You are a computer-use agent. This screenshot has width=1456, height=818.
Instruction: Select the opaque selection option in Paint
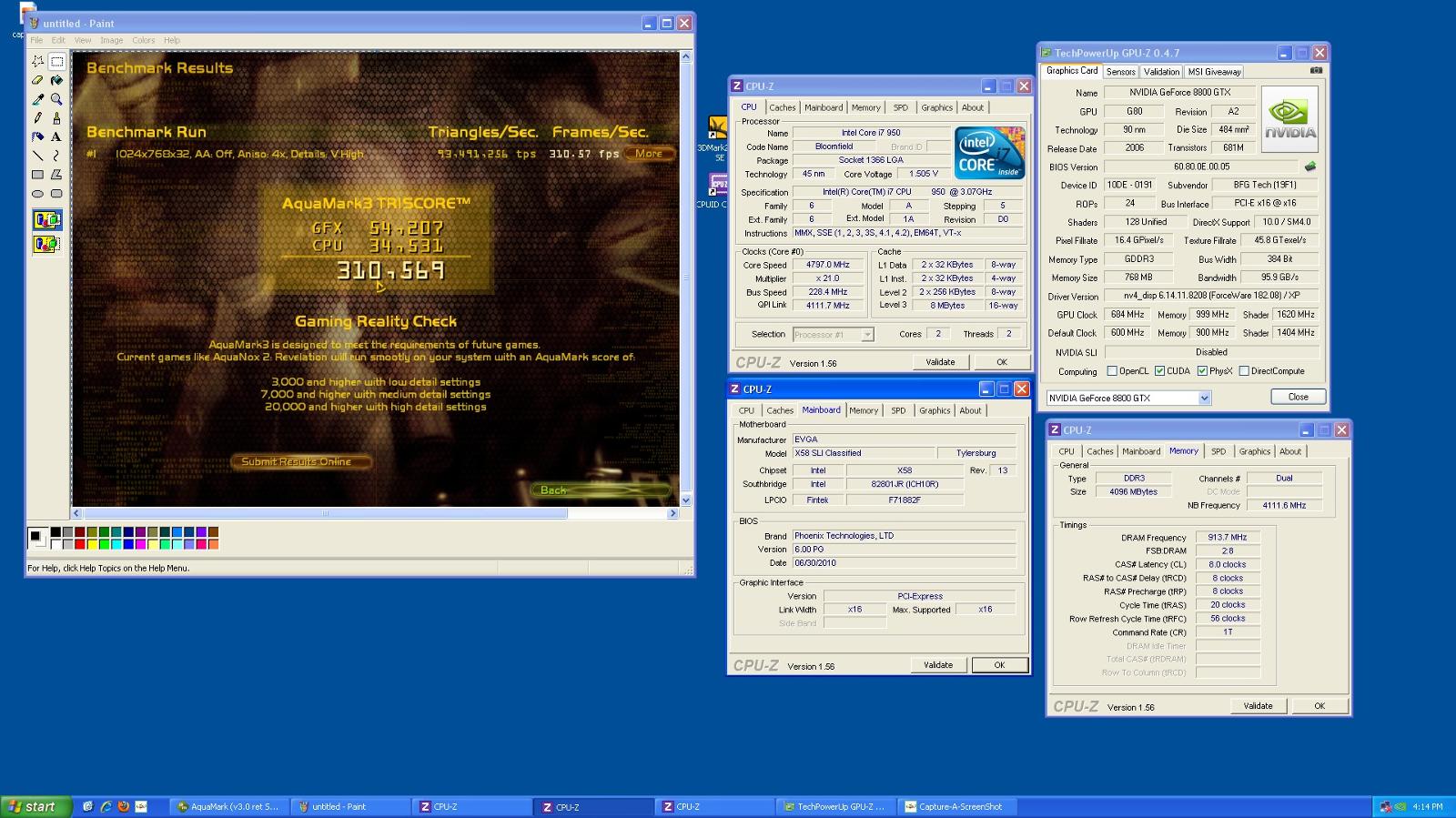coord(47,220)
